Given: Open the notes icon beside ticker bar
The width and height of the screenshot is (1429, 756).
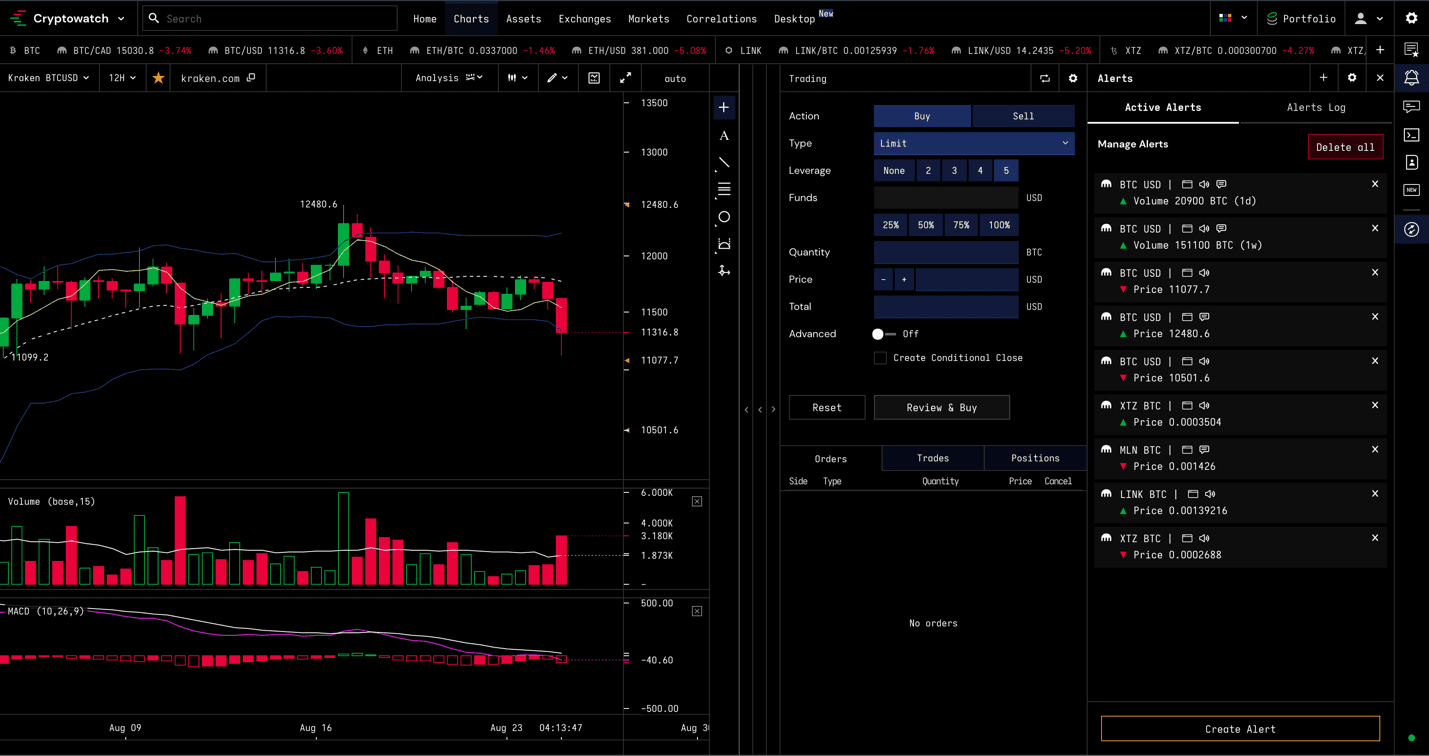Looking at the screenshot, I should [x=1412, y=50].
